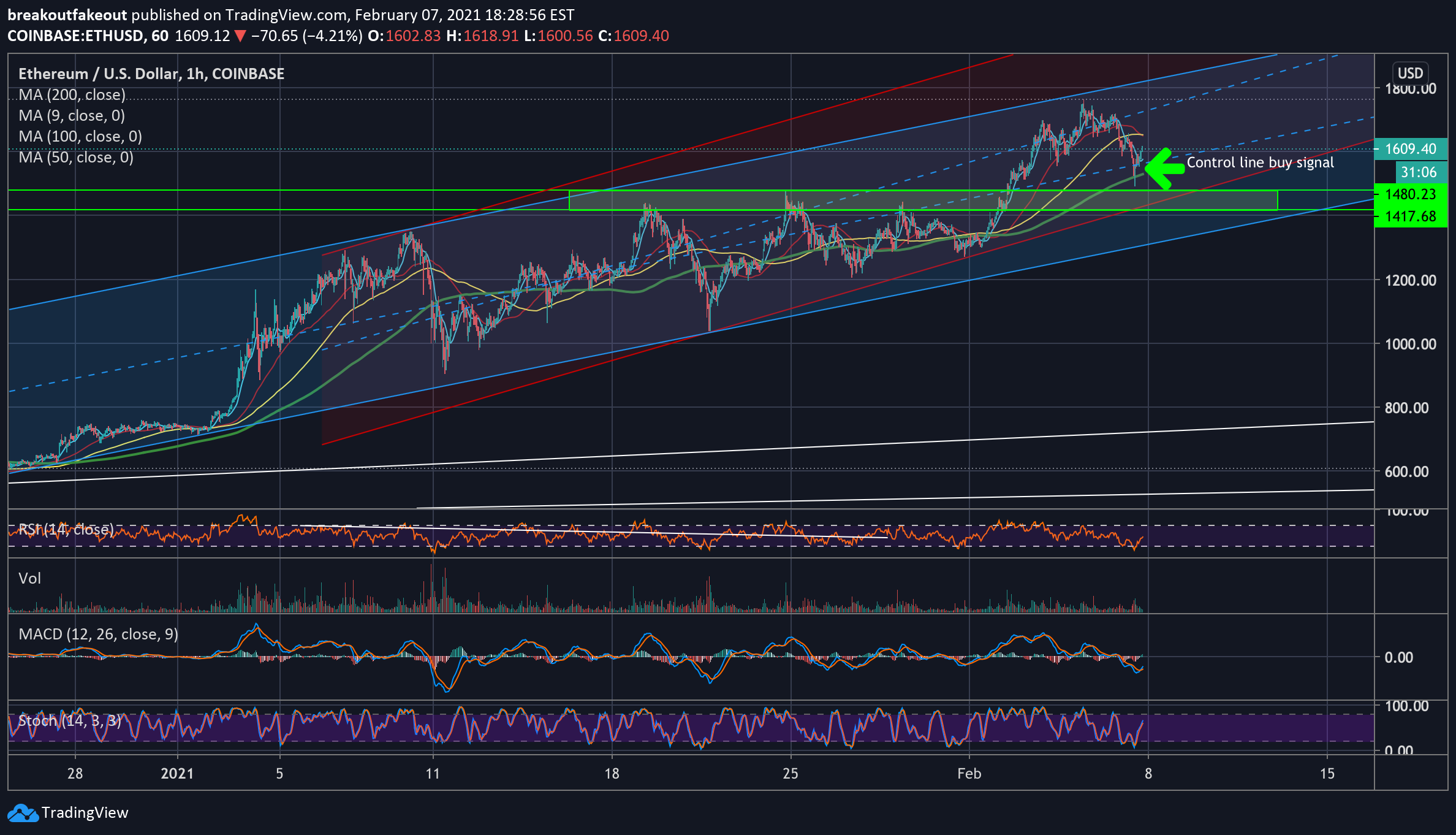Click the 18 date label on time axis
Screen dimensions: 1456x835
612,774
